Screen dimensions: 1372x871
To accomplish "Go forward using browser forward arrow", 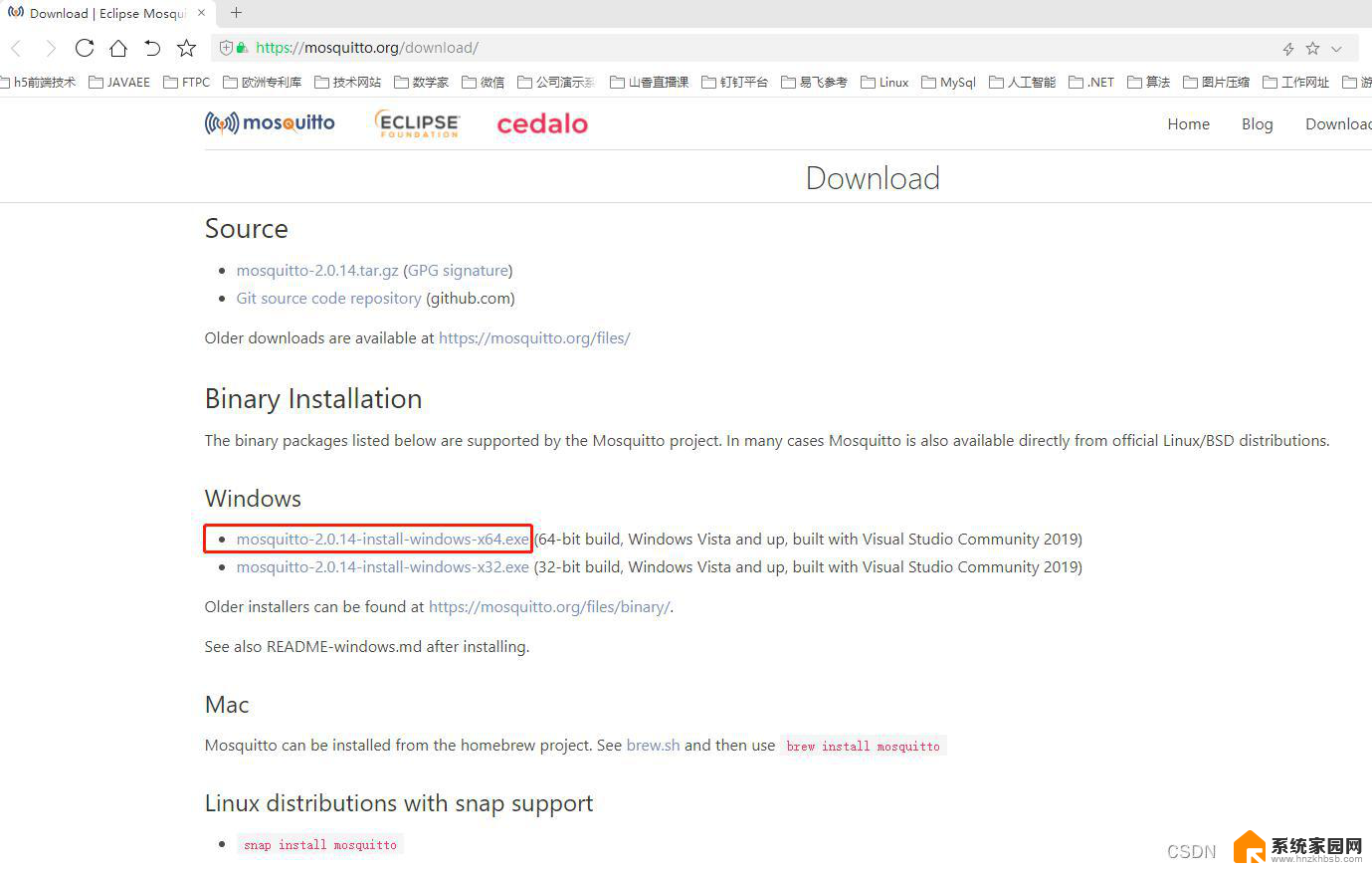I will pos(50,48).
